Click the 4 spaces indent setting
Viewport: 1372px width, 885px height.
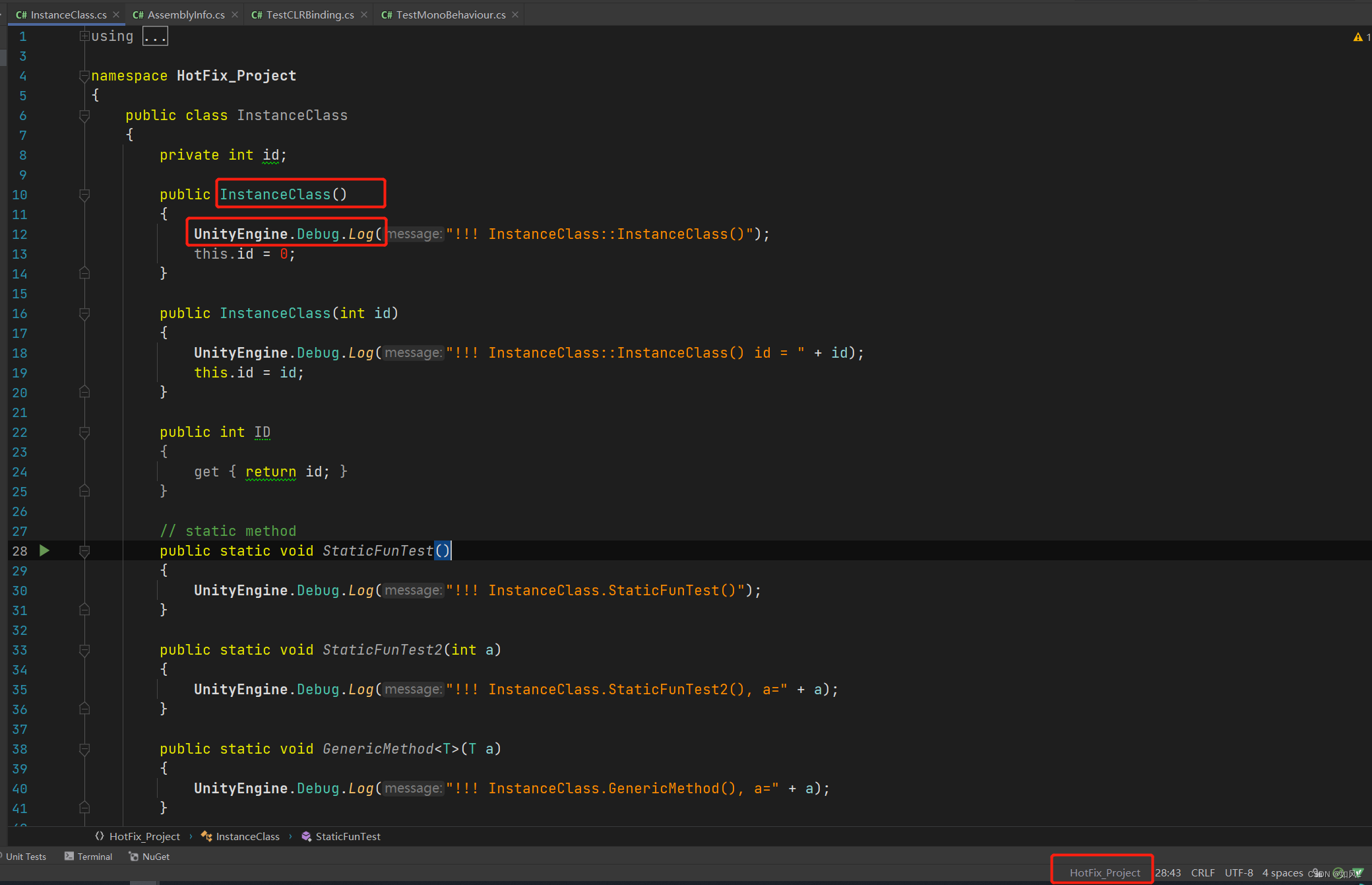pos(1282,872)
